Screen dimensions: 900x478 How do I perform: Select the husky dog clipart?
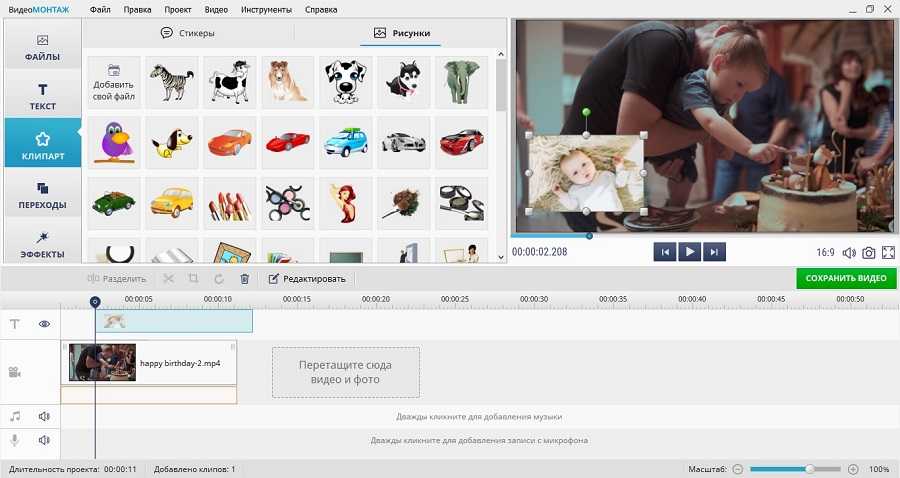(404, 82)
